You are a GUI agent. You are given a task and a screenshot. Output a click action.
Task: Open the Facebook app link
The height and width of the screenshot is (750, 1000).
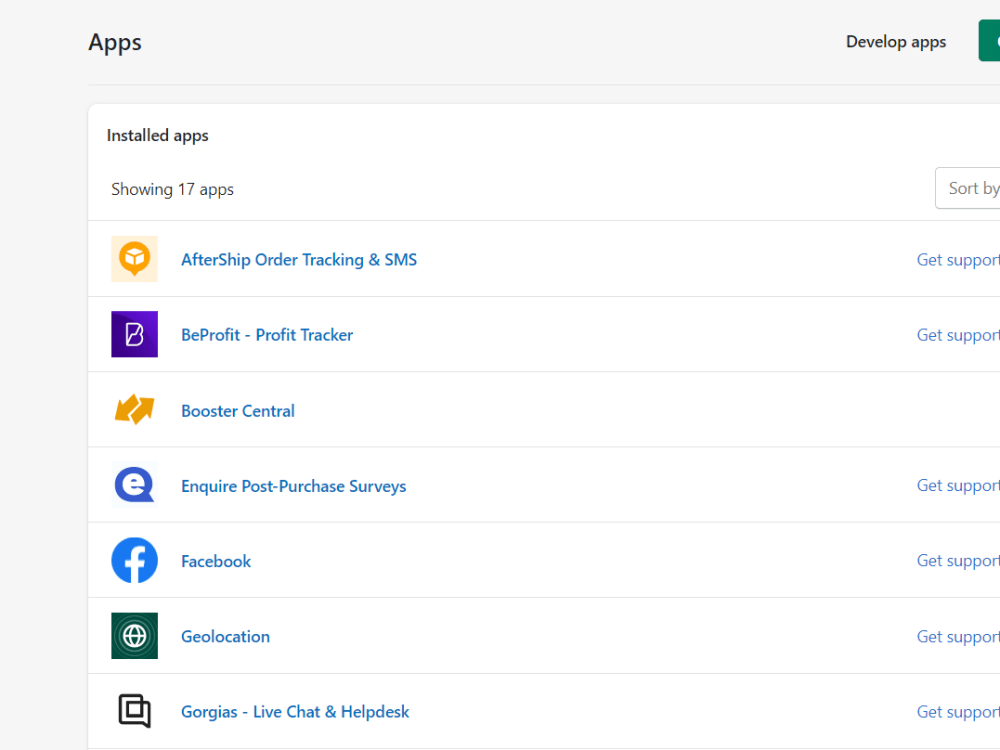click(216, 561)
